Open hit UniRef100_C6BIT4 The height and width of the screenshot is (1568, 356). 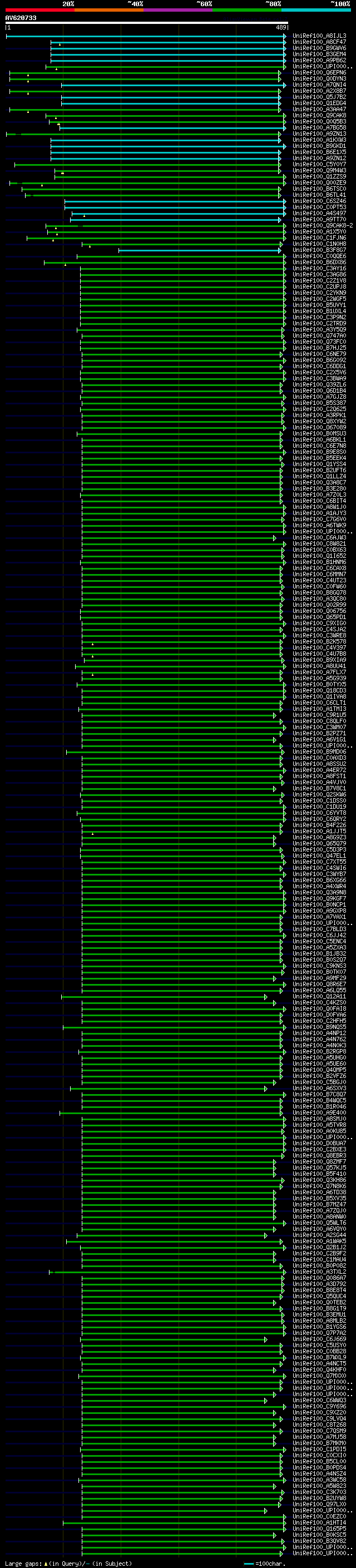click(319, 501)
